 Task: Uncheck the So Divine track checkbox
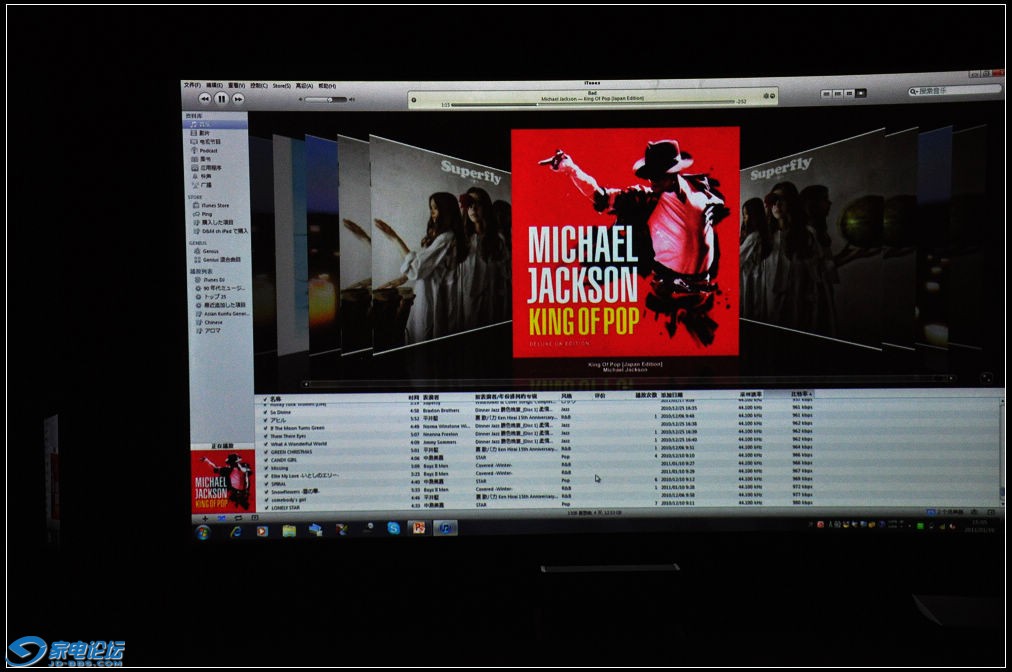point(265,412)
